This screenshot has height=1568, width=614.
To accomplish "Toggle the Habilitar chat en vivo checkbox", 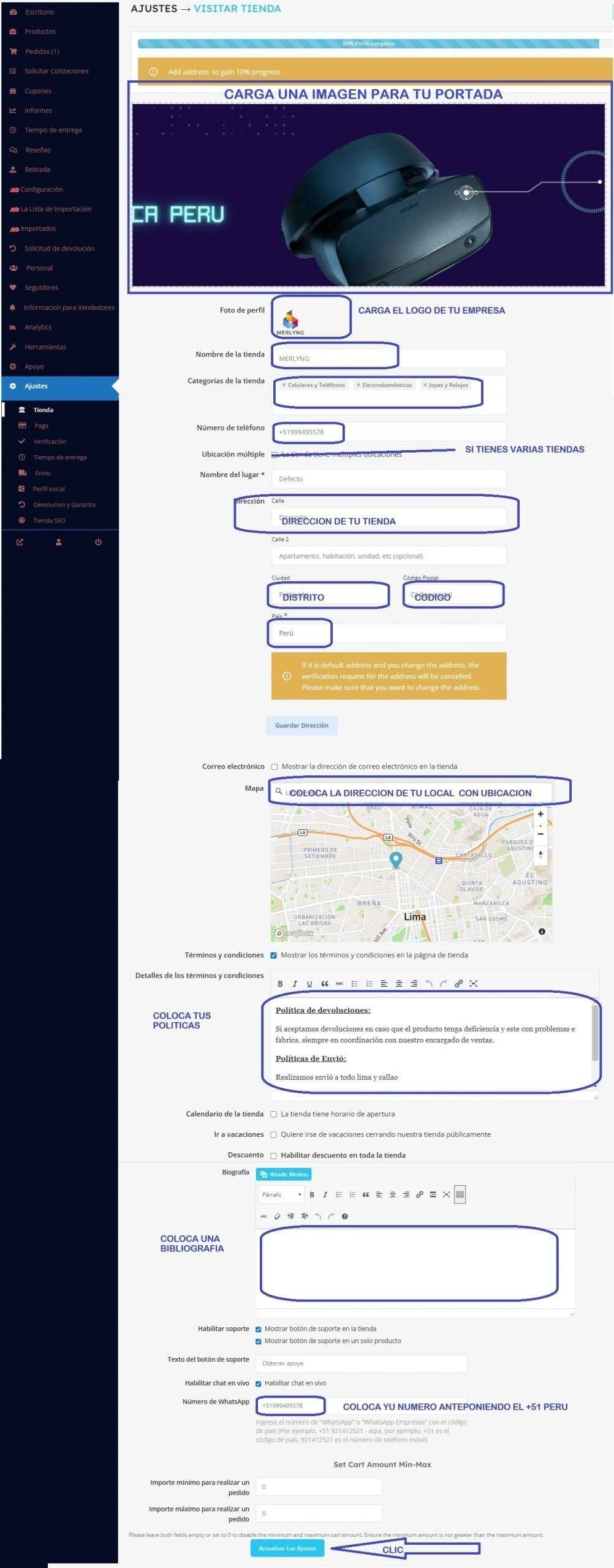I will click(x=258, y=1384).
